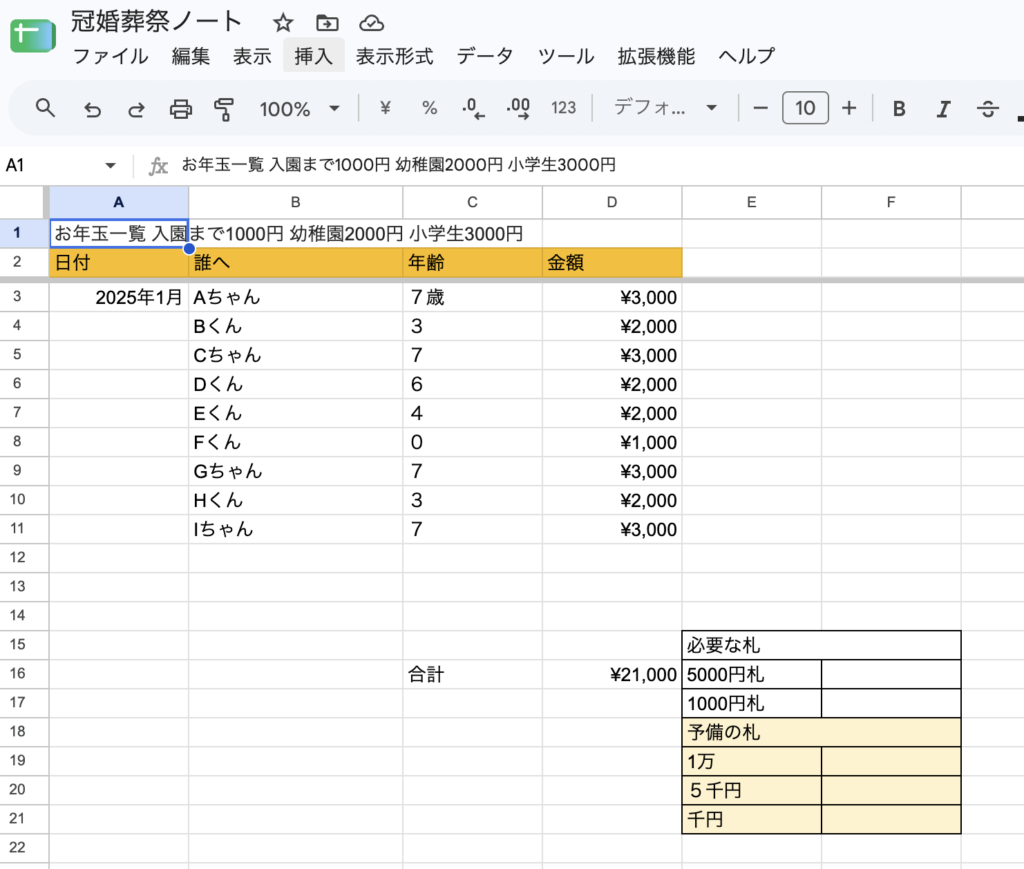This screenshot has height=869, width=1024.
Task: Select the ¥1,000 amount cell
Action: click(x=612, y=443)
